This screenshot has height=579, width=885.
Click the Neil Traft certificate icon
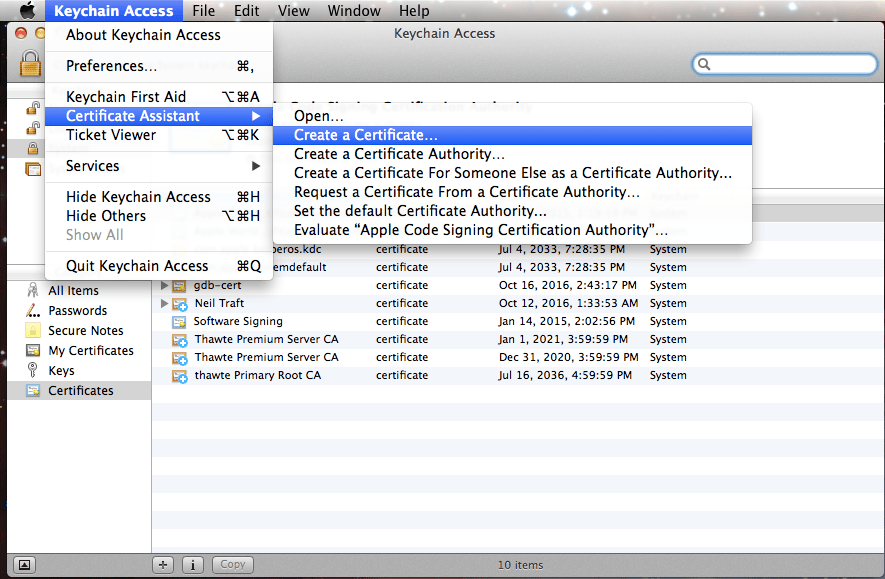(x=179, y=304)
